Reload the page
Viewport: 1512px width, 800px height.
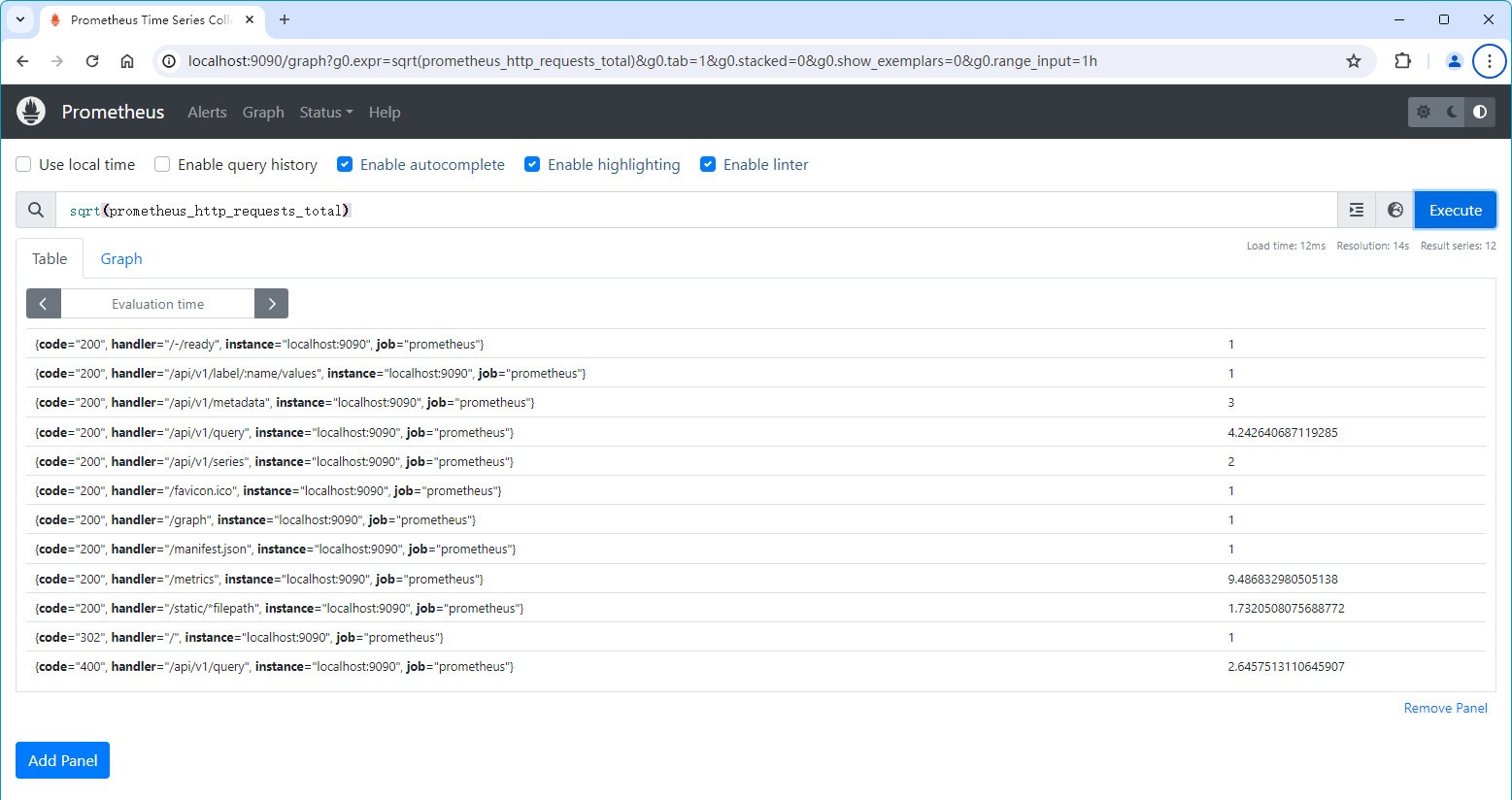[92, 61]
